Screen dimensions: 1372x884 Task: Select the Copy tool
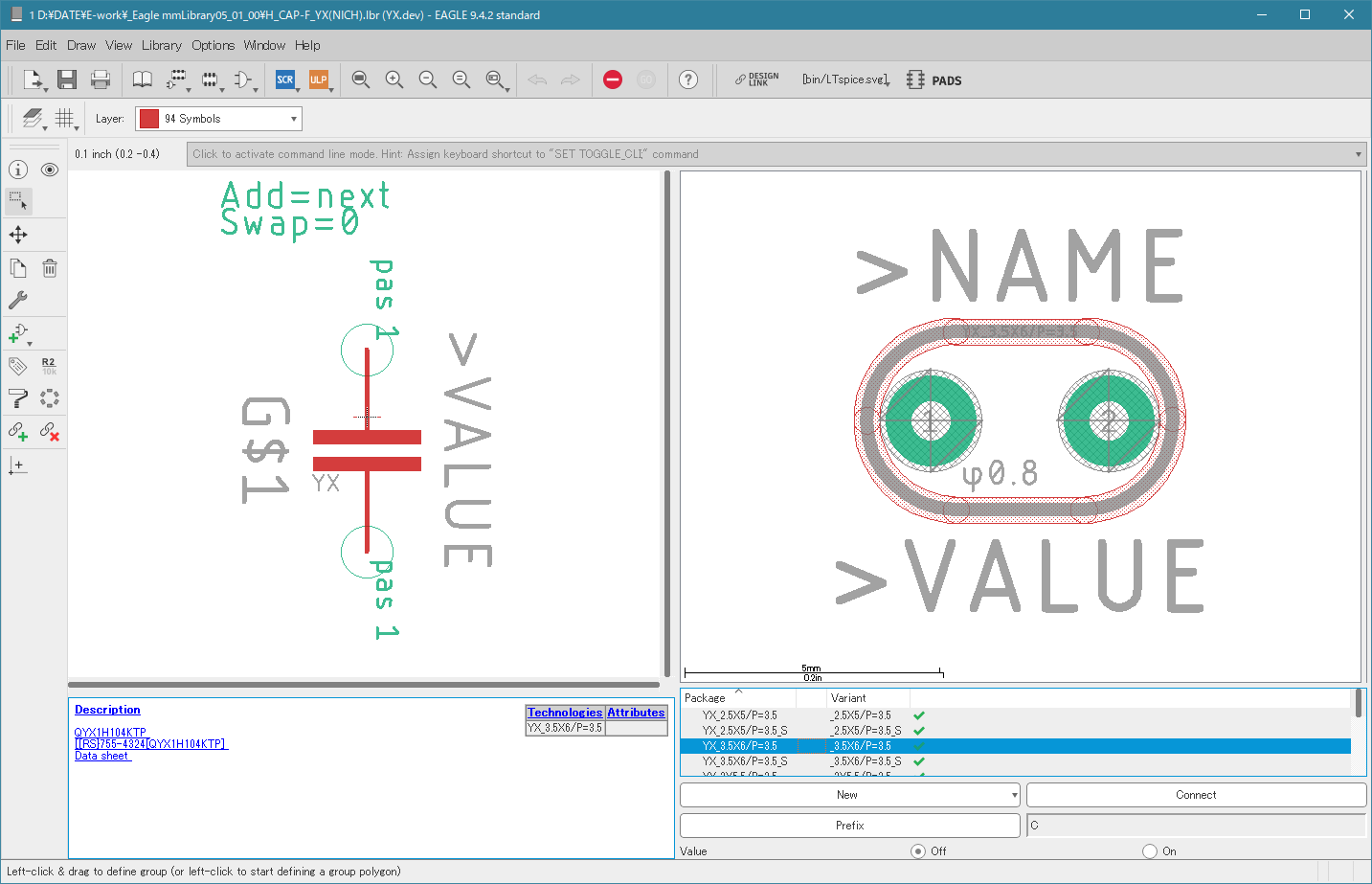18,268
